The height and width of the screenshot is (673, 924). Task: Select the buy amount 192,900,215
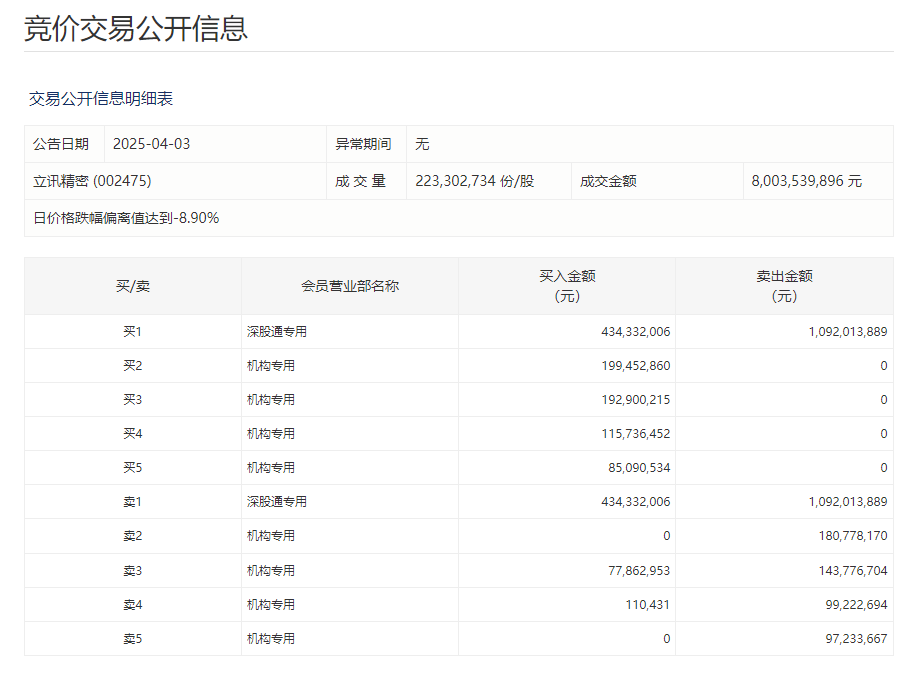coord(636,400)
